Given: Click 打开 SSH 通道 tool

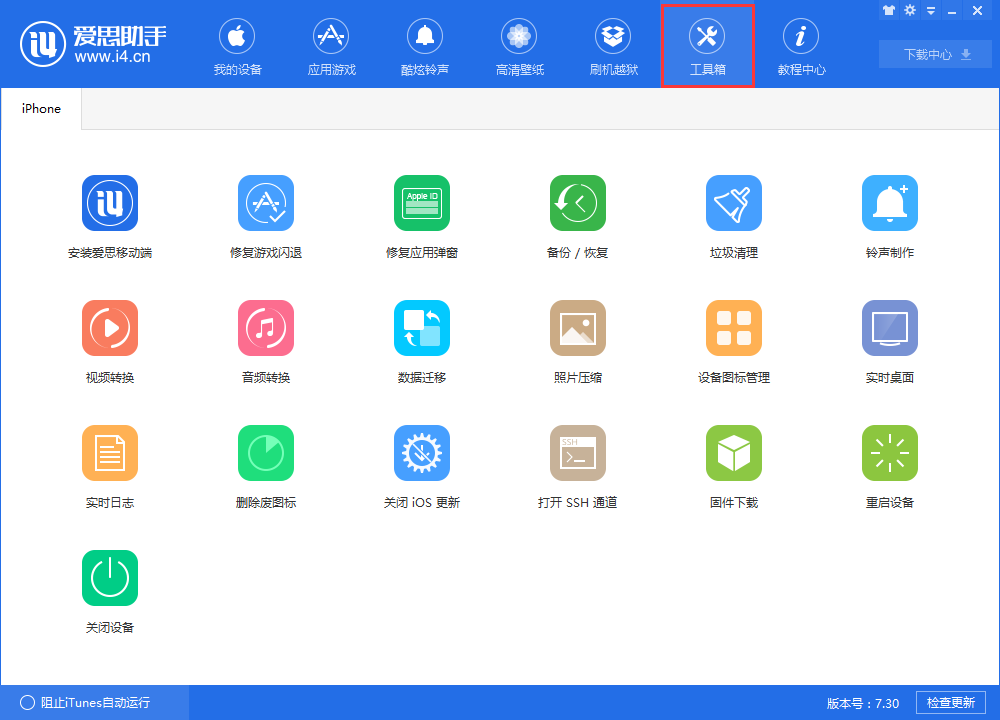Looking at the screenshot, I should pyautogui.click(x=578, y=453).
